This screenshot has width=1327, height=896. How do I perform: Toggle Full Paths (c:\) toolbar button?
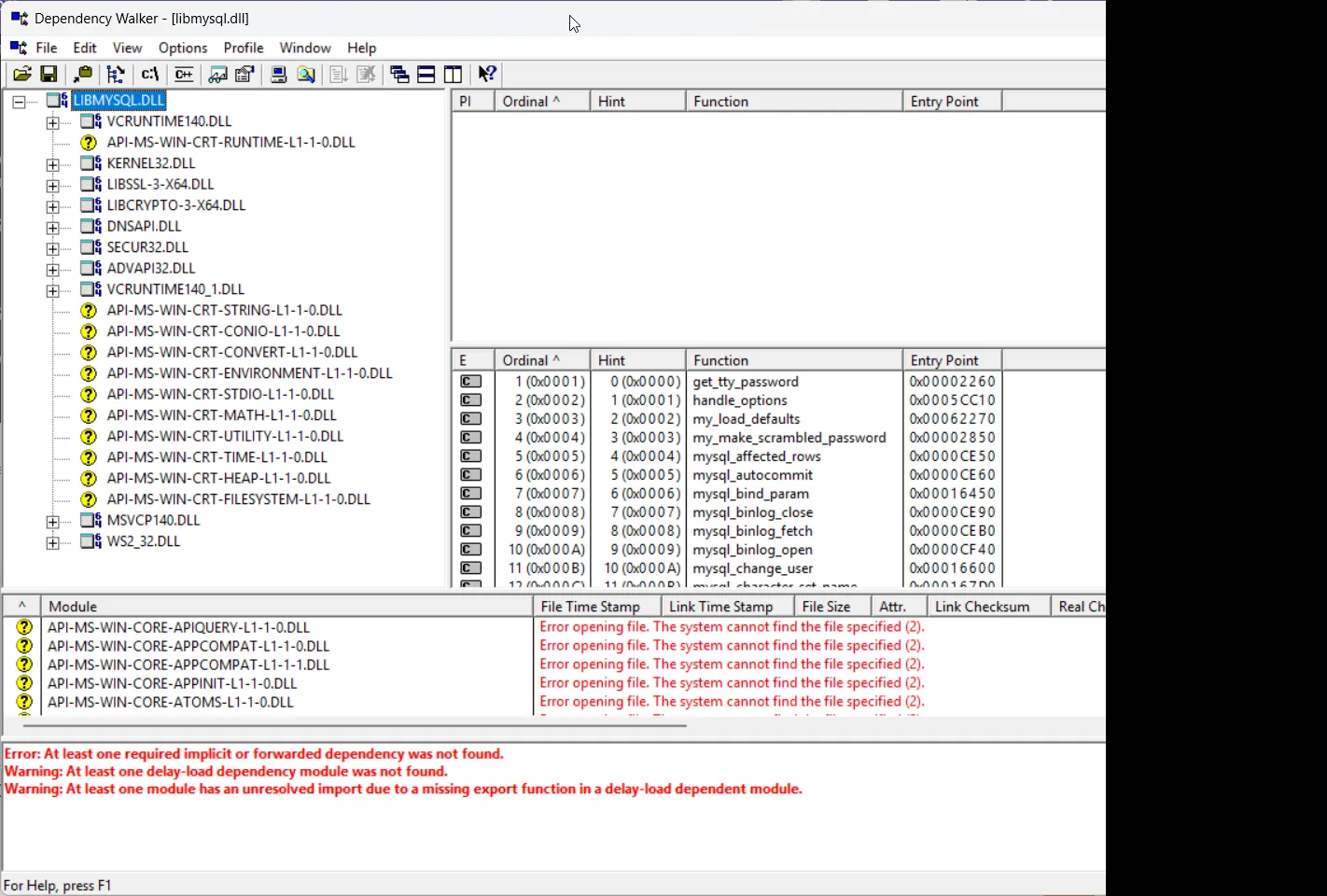150,75
